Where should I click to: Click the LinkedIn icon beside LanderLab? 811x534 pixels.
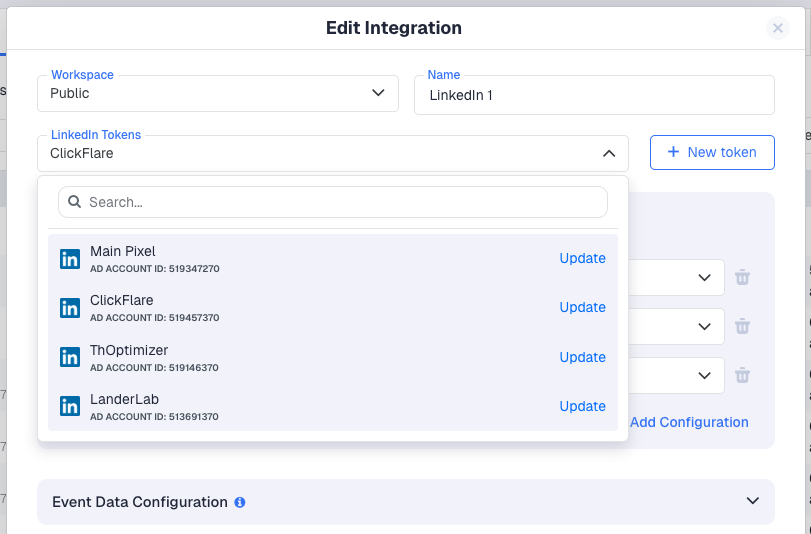pos(70,406)
